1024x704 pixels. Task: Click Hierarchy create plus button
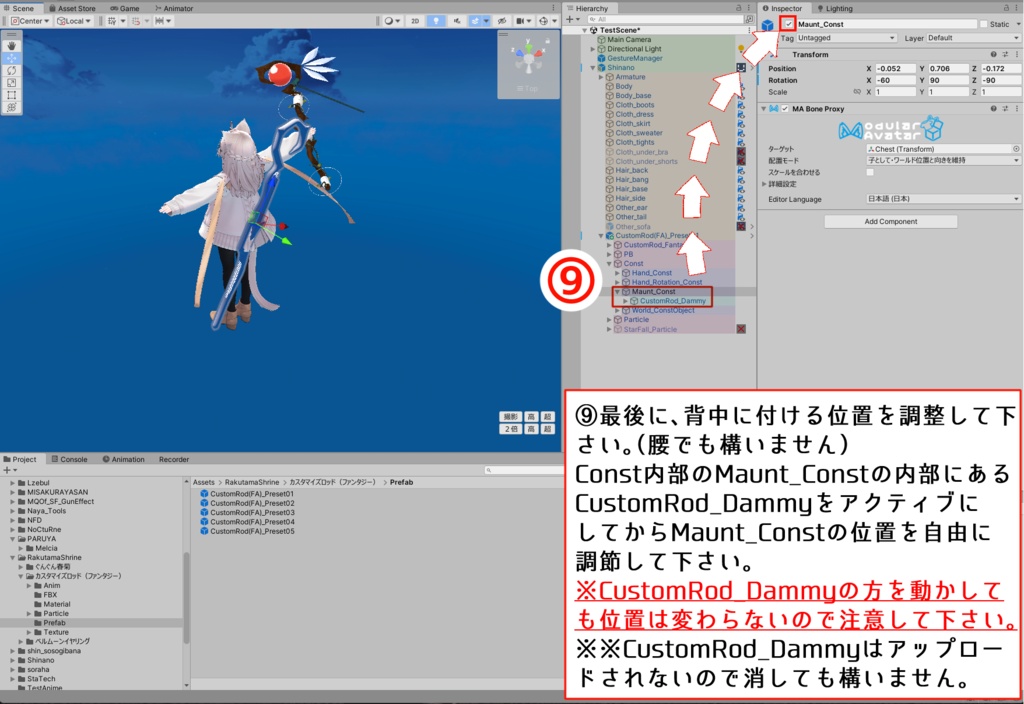571,20
